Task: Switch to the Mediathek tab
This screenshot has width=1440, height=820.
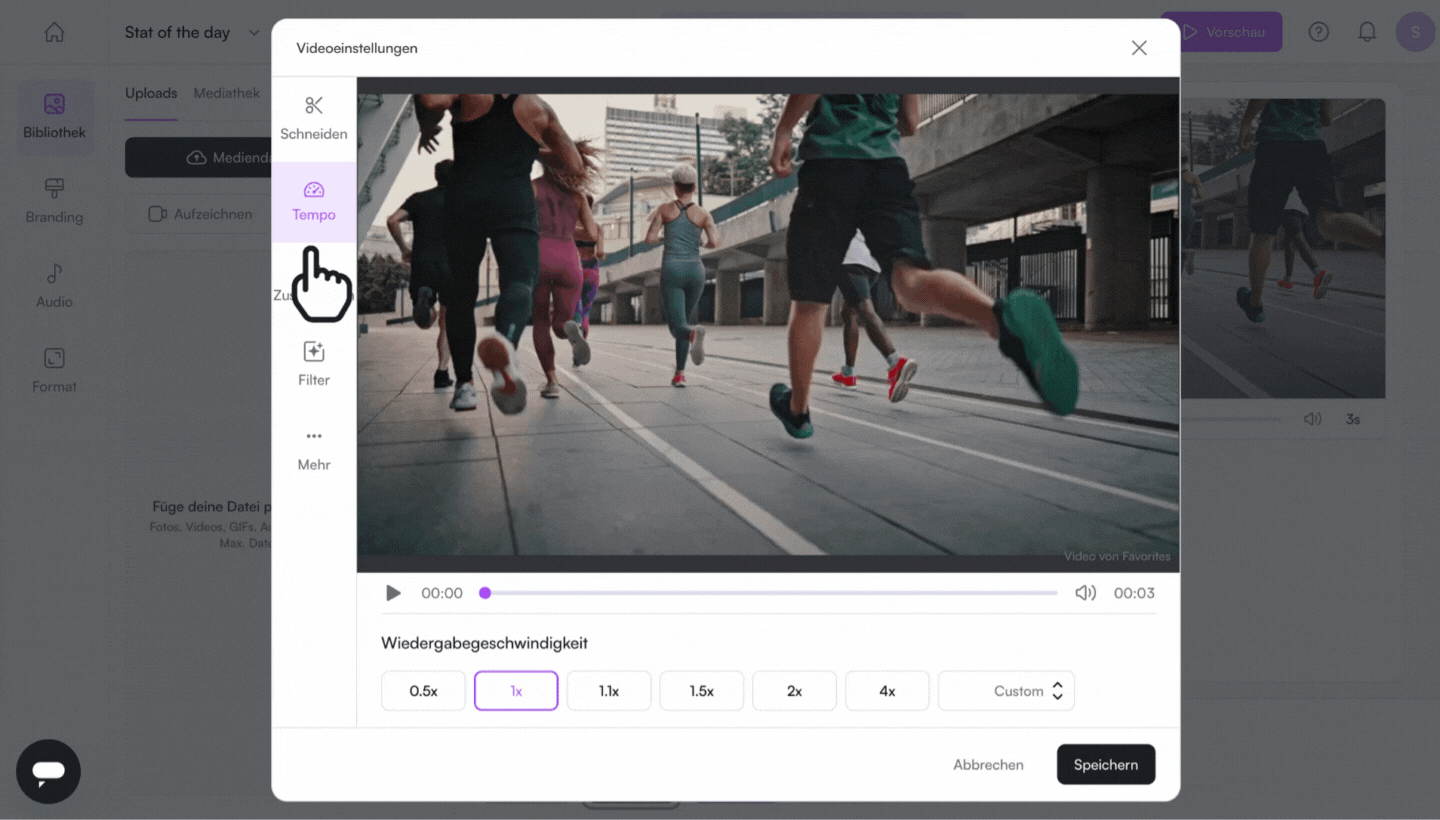Action: point(226,93)
